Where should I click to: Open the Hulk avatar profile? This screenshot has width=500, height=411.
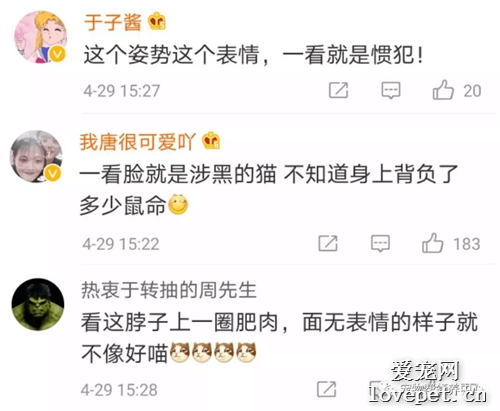click(38, 304)
